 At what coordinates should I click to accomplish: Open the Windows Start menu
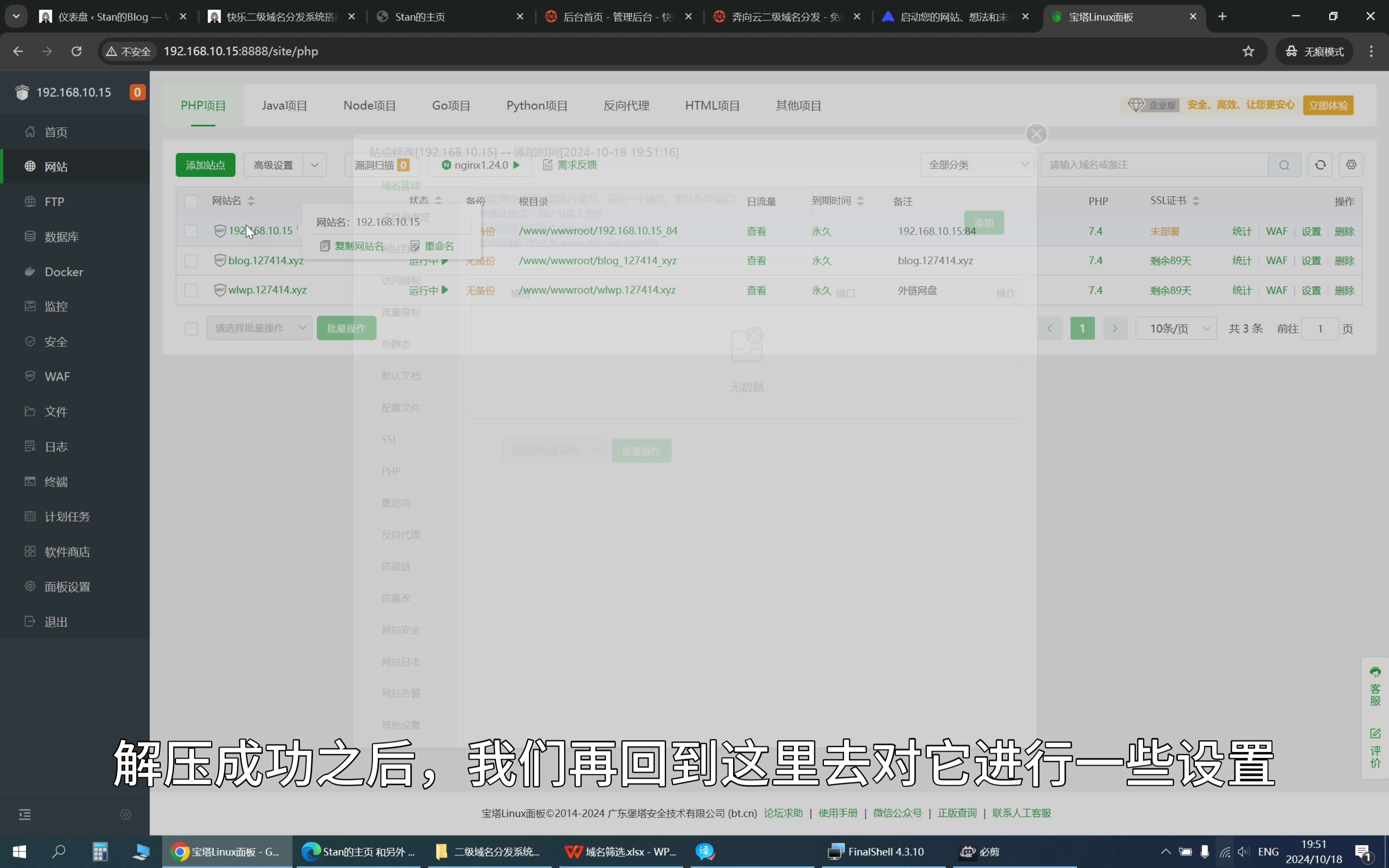tap(19, 852)
